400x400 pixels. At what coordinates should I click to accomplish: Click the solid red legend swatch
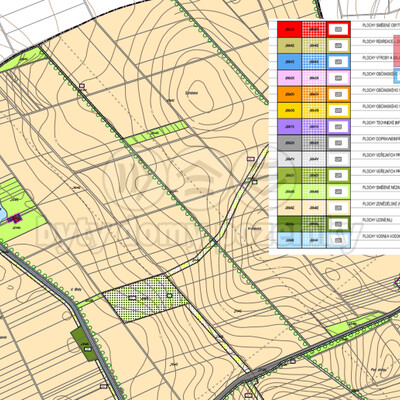pos(290,29)
